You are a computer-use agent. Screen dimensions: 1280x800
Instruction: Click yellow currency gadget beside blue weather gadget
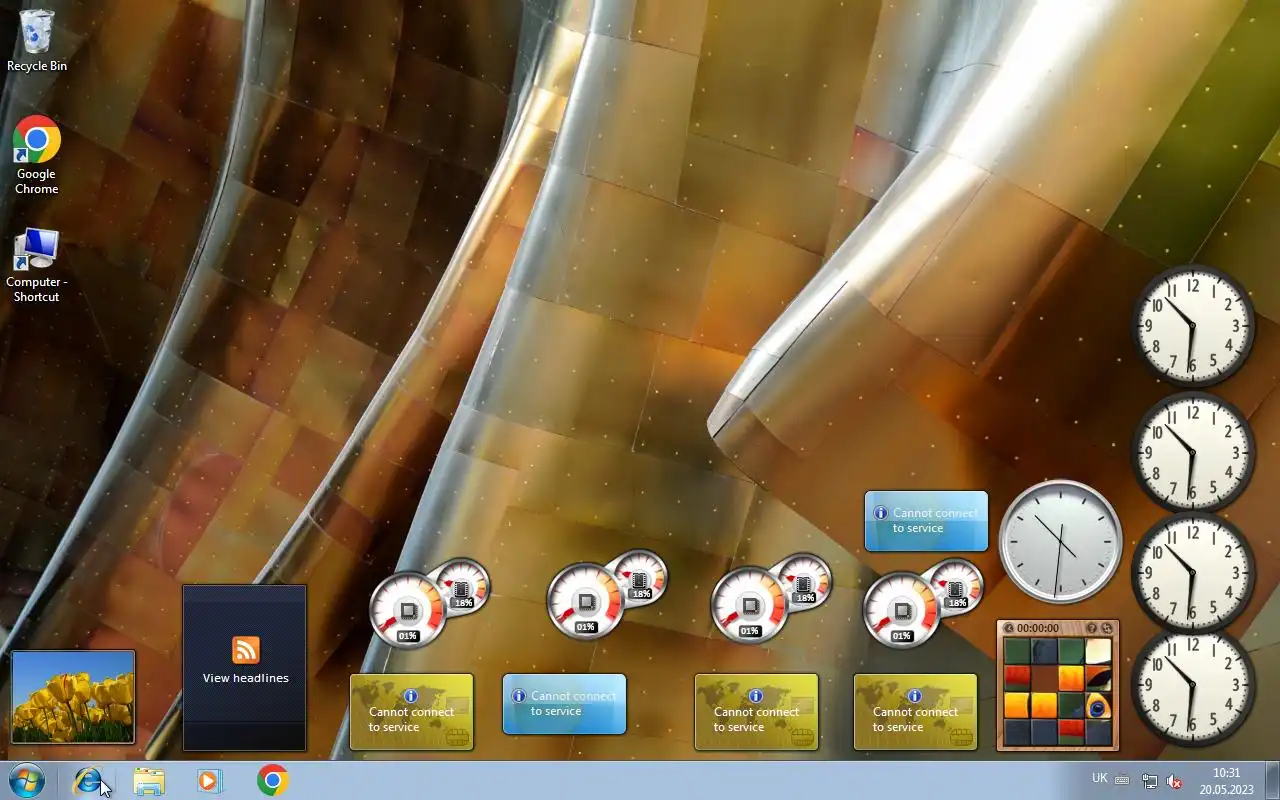756,712
